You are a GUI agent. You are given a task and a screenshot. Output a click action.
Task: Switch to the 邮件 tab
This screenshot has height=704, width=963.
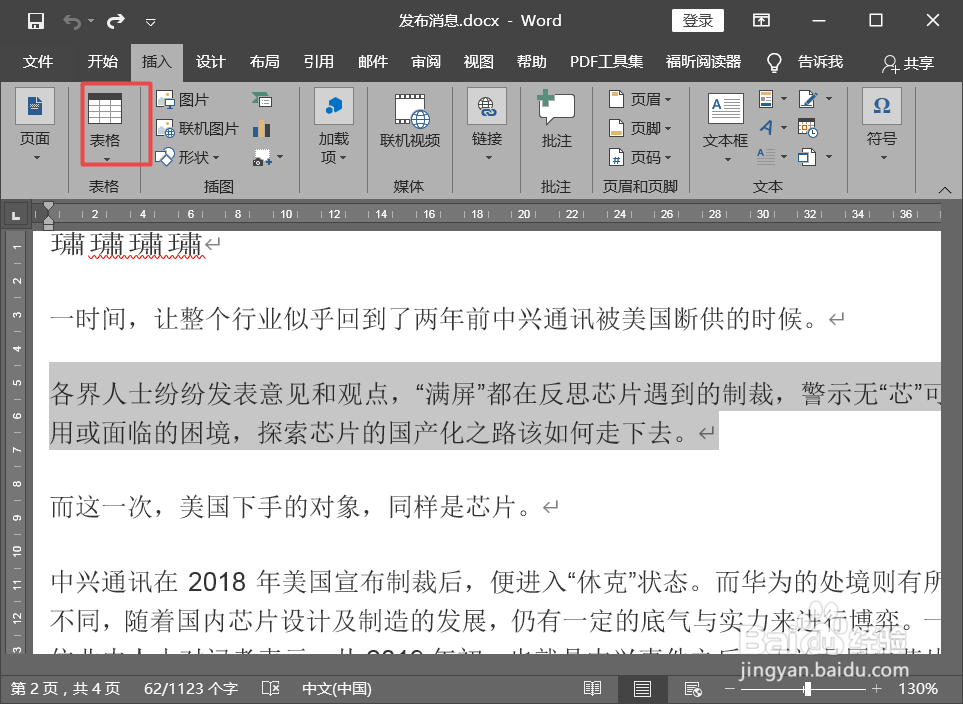tap(373, 62)
